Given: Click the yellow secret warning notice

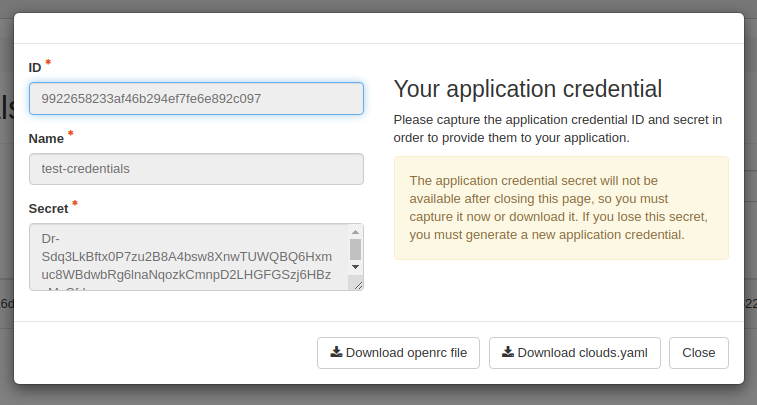Looking at the screenshot, I should [560, 208].
